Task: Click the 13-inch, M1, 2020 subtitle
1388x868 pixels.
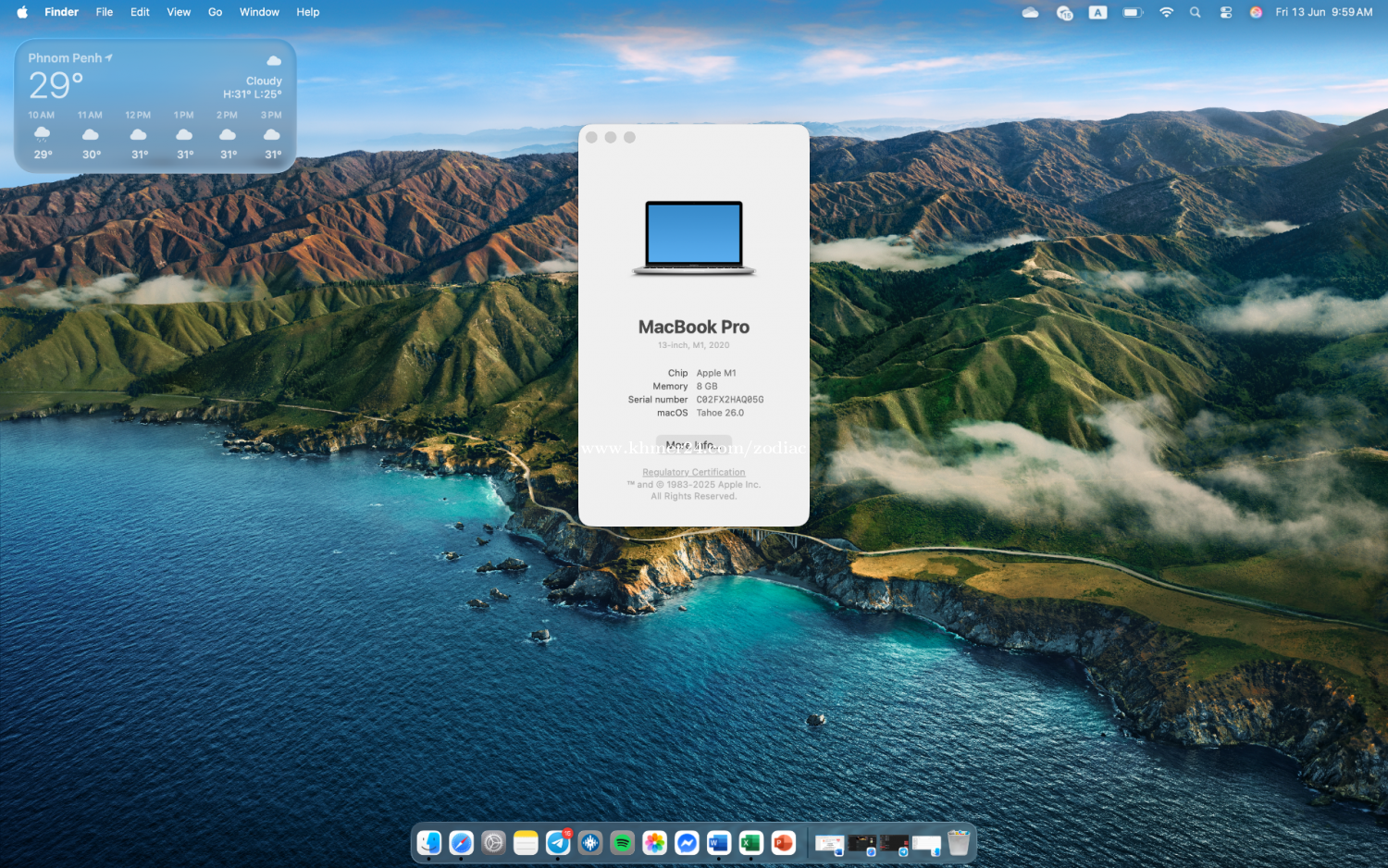Action: point(694,345)
